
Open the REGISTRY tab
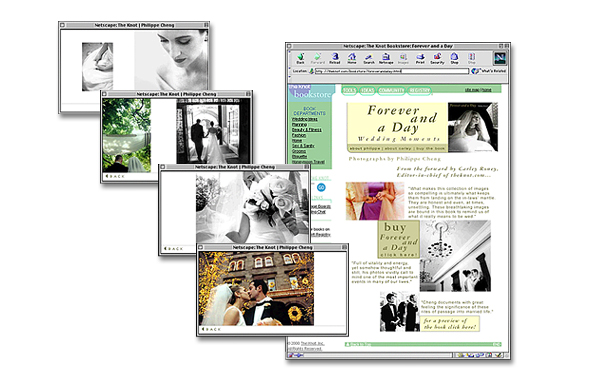(x=419, y=90)
